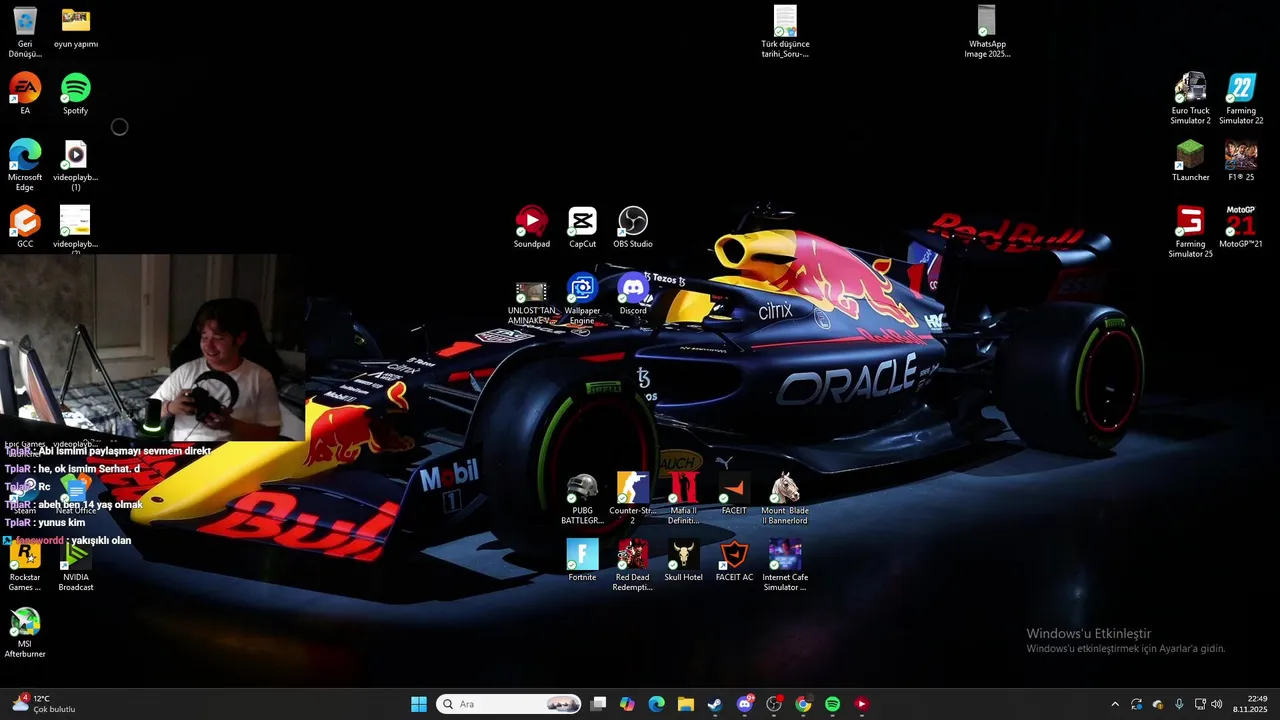Launch OBS Studio from the desktop
Viewport: 1280px width, 720px height.
(x=633, y=227)
